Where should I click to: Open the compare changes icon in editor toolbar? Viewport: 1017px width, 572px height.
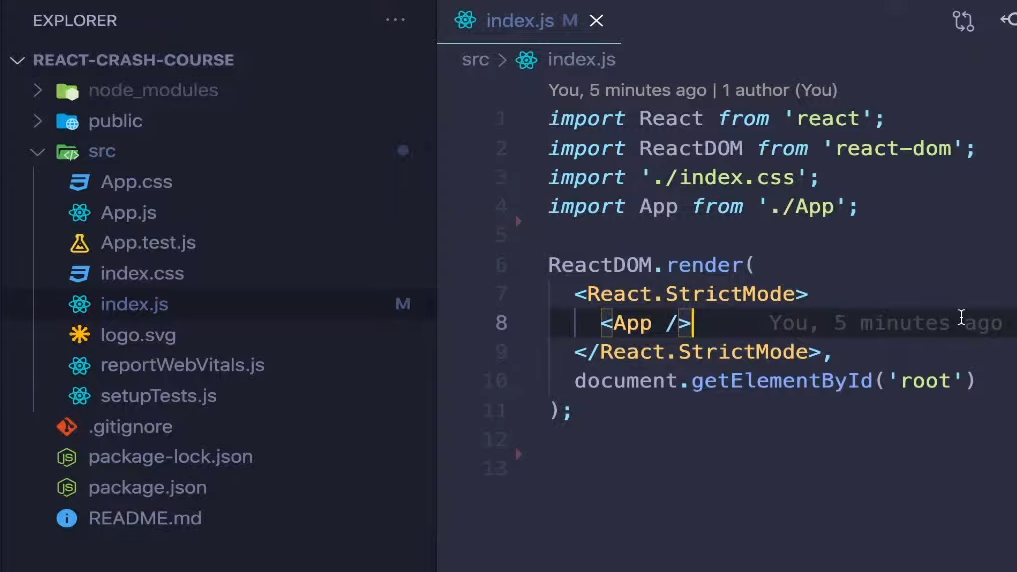[963, 21]
